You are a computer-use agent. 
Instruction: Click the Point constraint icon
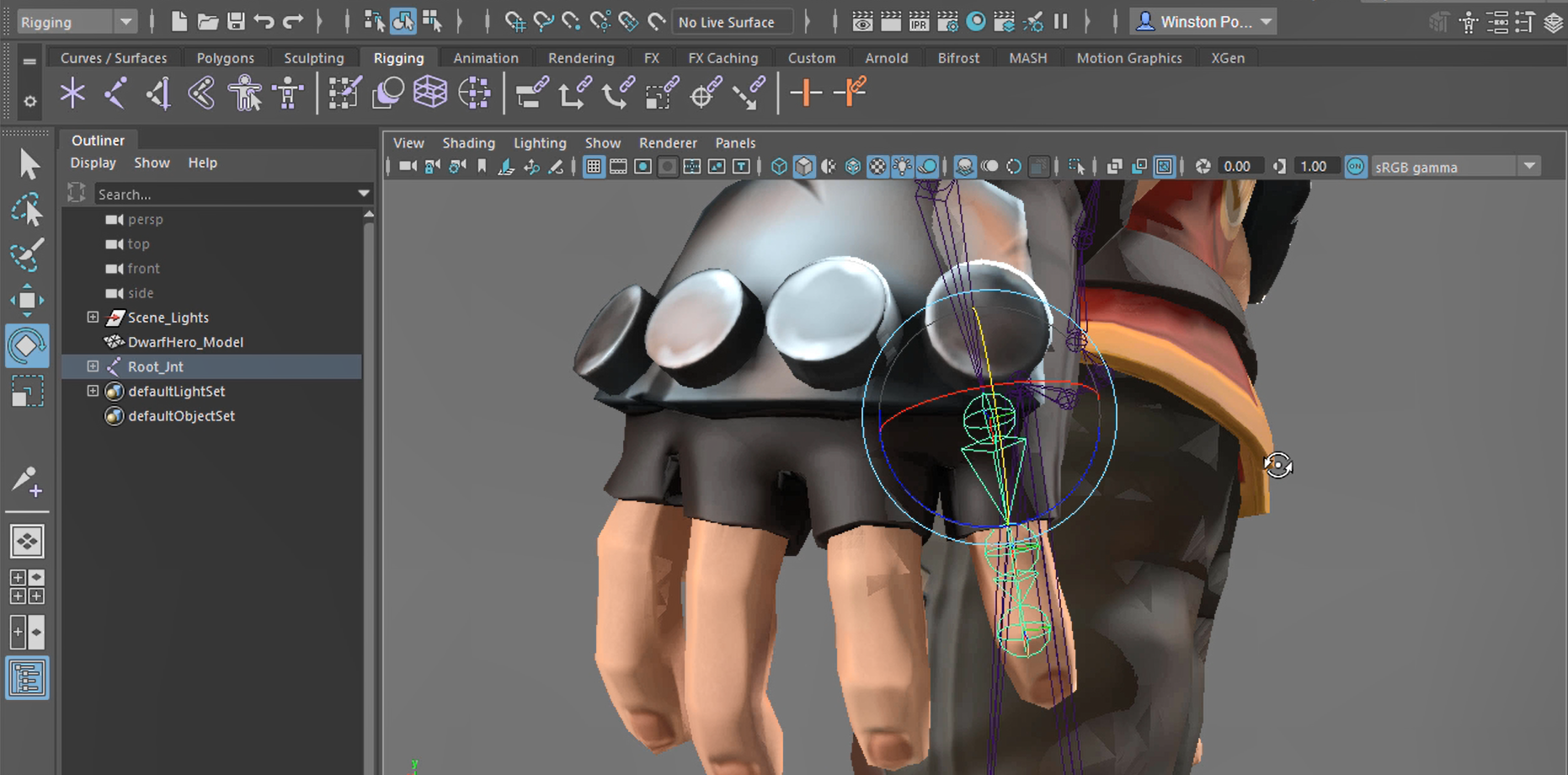pyautogui.click(x=574, y=93)
